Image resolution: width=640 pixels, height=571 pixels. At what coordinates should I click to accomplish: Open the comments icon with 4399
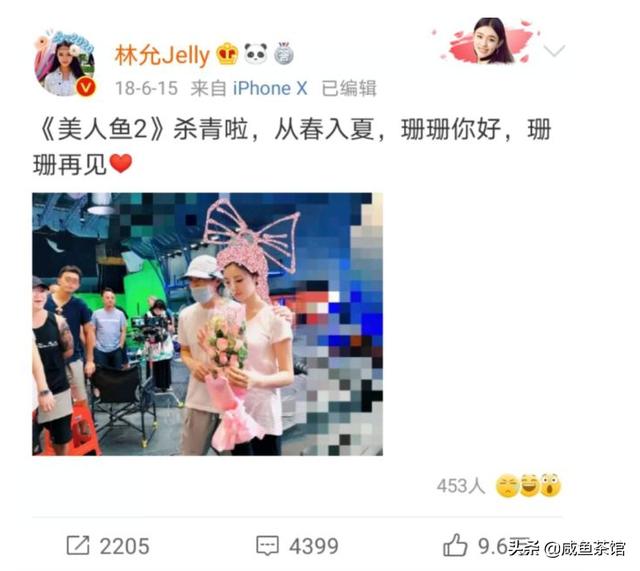[x=267, y=546]
